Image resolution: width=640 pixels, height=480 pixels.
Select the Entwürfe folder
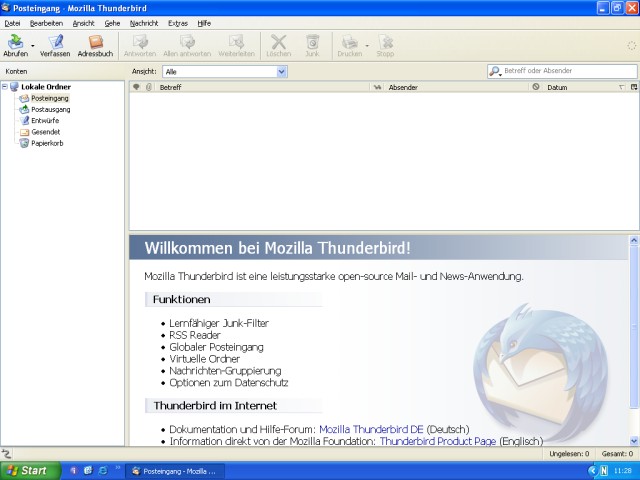coord(45,121)
